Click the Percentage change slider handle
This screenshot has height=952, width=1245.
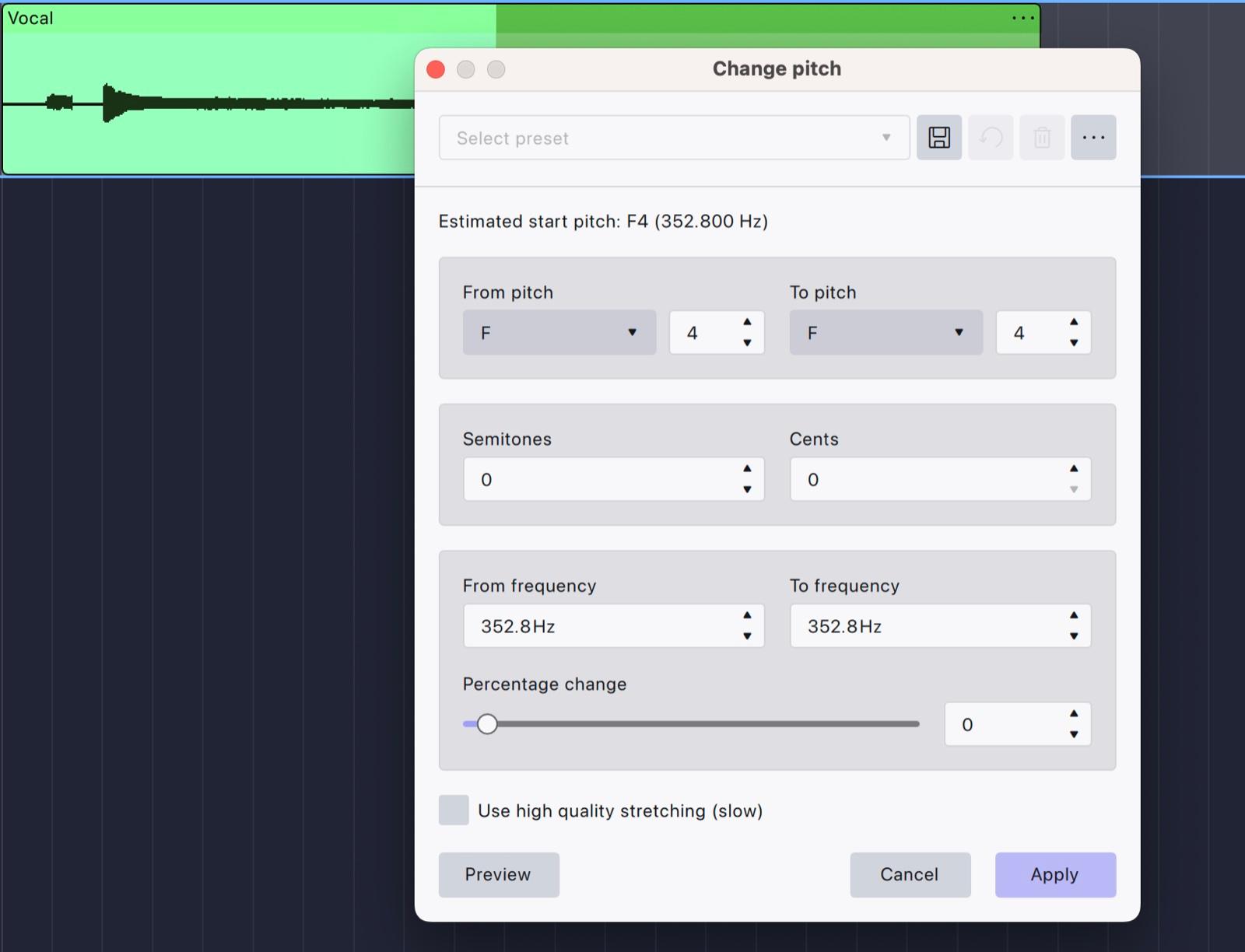487,724
